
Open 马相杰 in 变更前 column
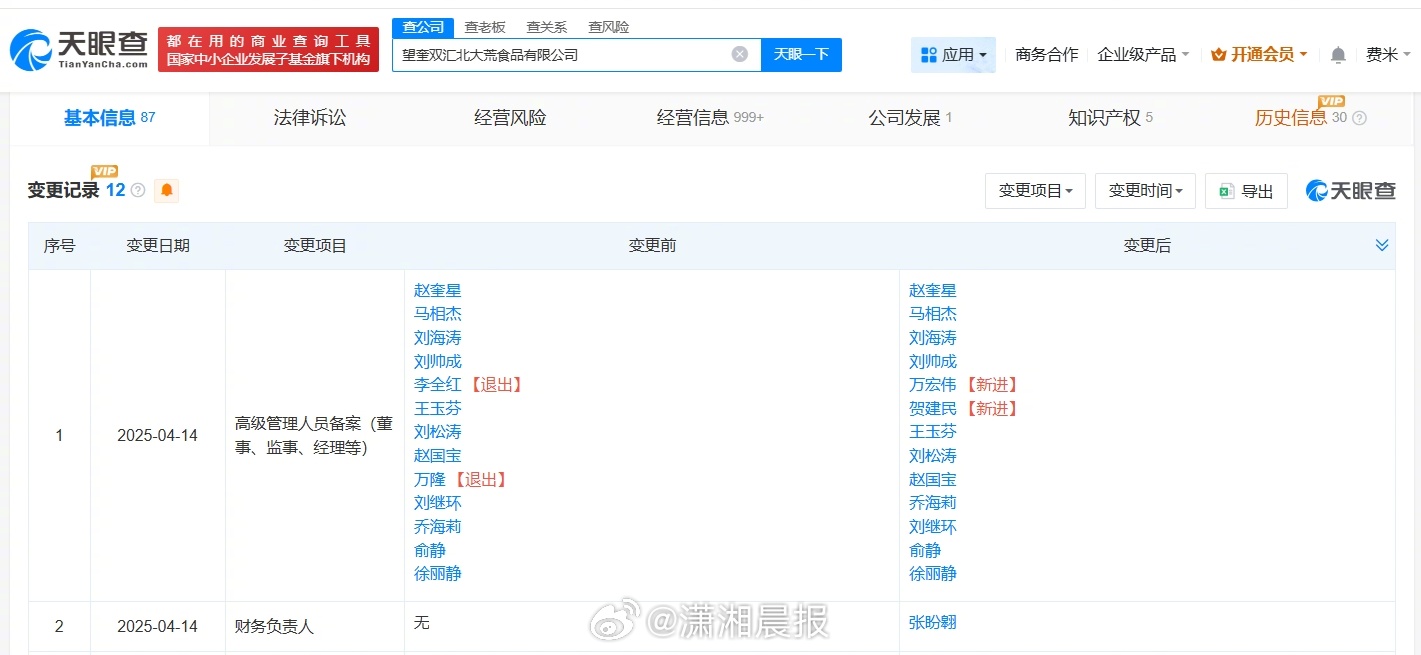click(x=438, y=314)
